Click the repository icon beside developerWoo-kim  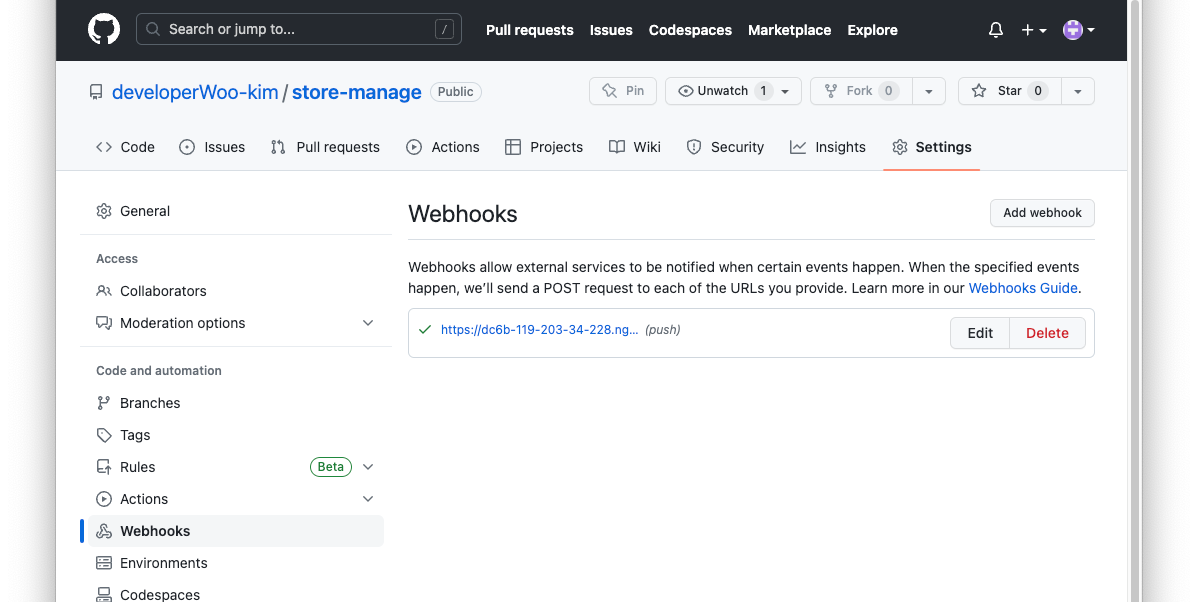96,92
